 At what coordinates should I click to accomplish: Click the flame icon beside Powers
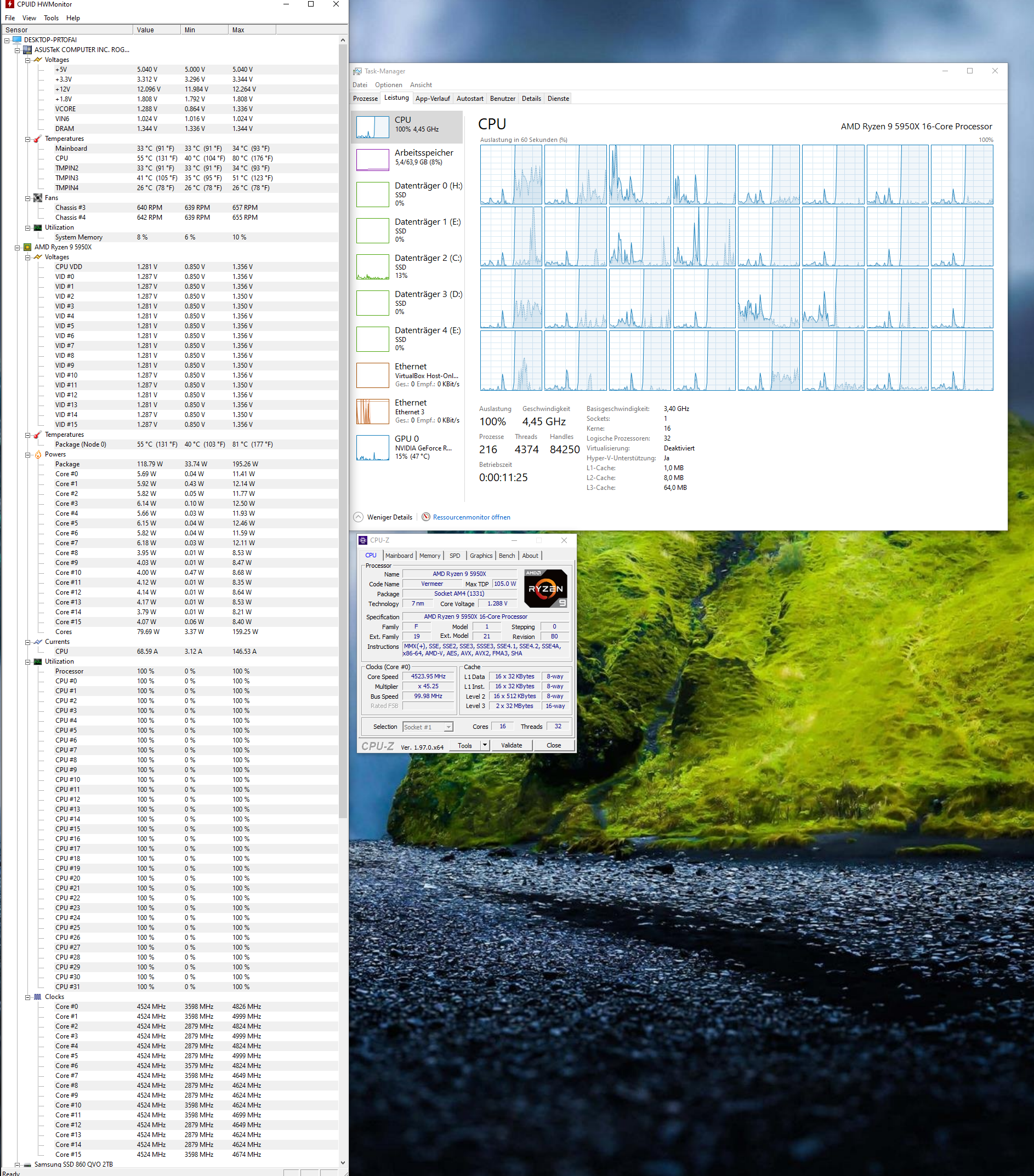click(37, 454)
